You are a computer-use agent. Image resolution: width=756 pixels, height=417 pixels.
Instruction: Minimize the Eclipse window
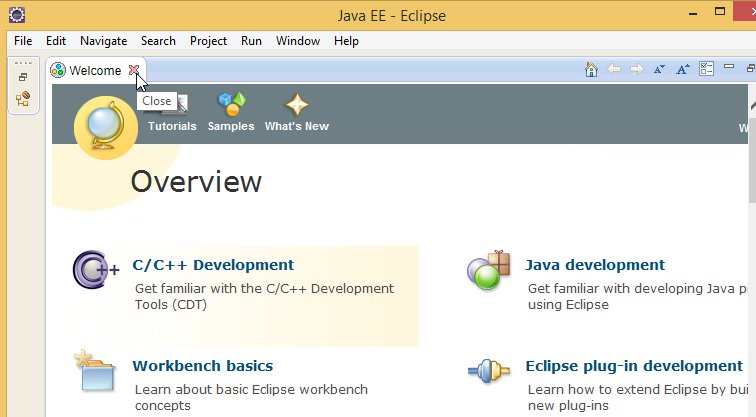click(x=693, y=14)
